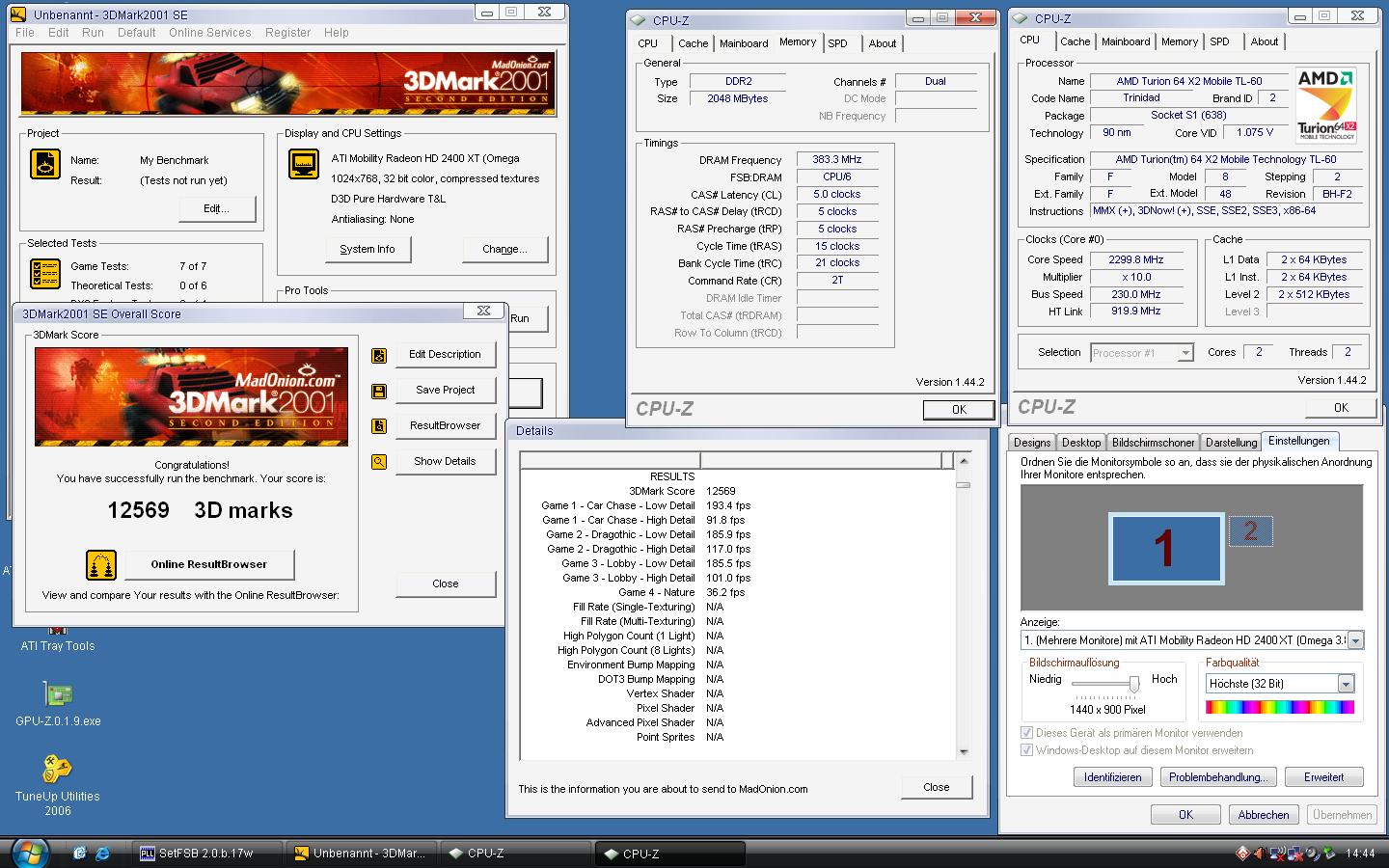Image resolution: width=1389 pixels, height=868 pixels.
Task: Select the TuneUp Utilities 2006 desktop icon
Action: pyautogui.click(x=58, y=785)
